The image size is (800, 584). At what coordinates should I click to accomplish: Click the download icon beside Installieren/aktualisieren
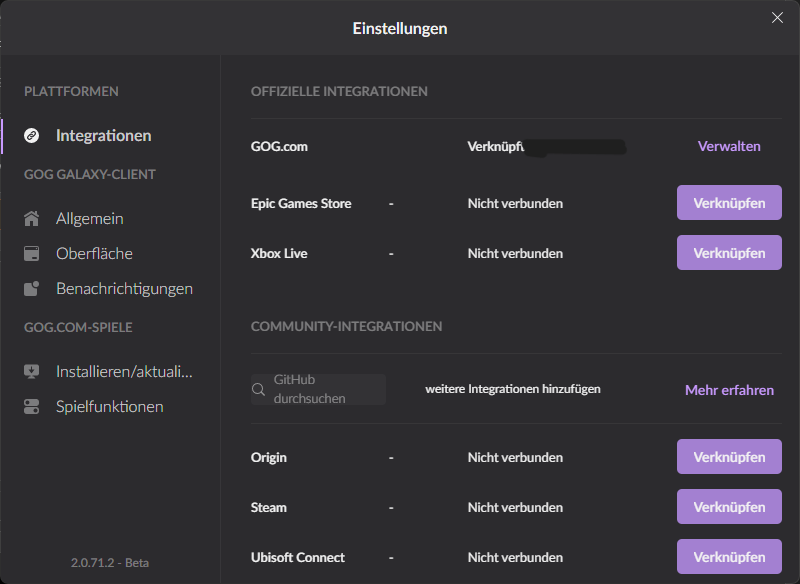coord(31,371)
